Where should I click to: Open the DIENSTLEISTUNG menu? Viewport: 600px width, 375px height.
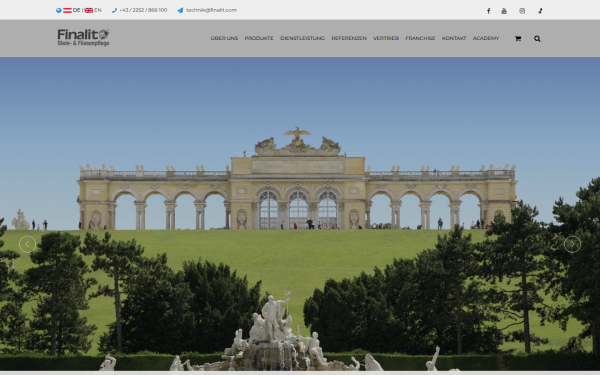[x=302, y=38]
